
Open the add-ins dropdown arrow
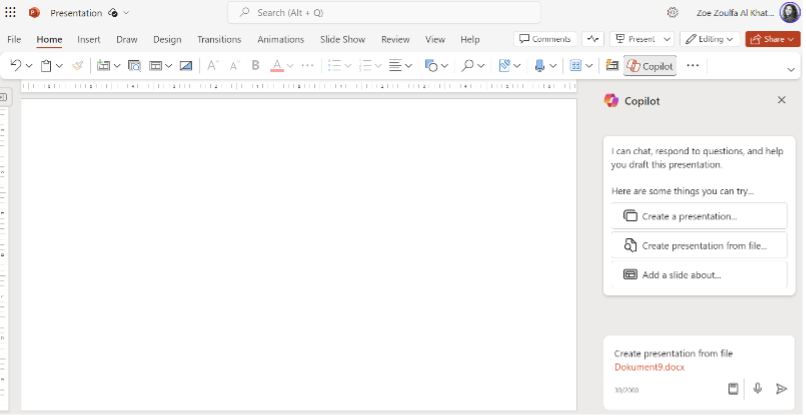coord(589,66)
